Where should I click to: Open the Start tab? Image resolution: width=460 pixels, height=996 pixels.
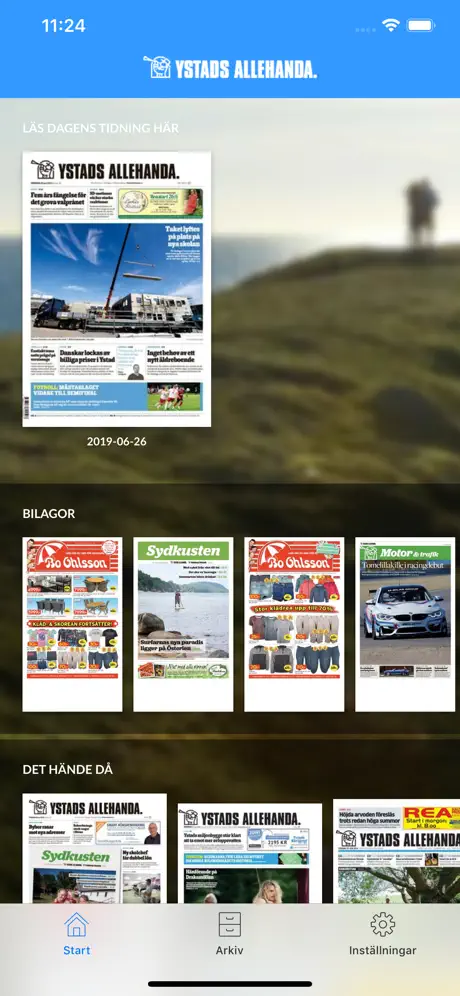[76, 934]
